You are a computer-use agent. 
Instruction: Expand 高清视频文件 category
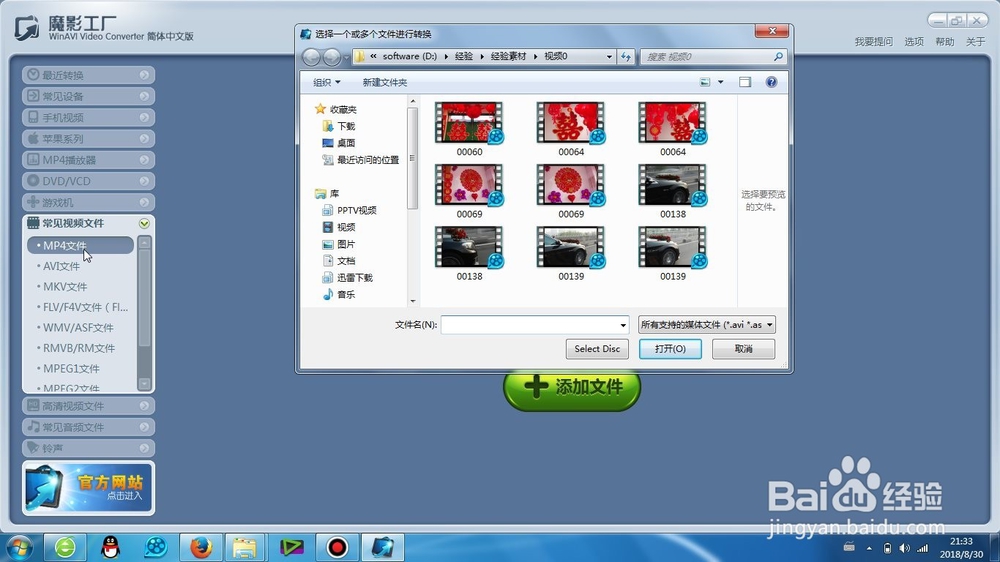tap(89, 406)
